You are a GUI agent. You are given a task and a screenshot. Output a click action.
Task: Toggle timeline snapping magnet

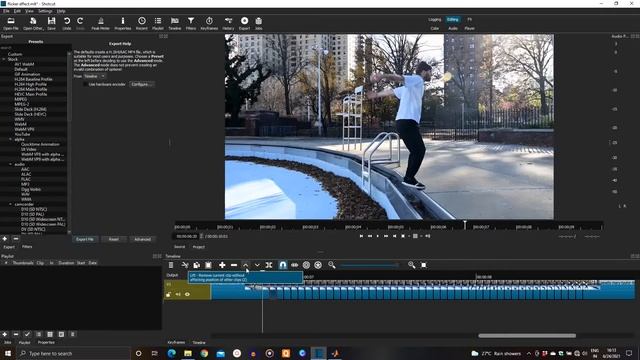tap(282, 265)
